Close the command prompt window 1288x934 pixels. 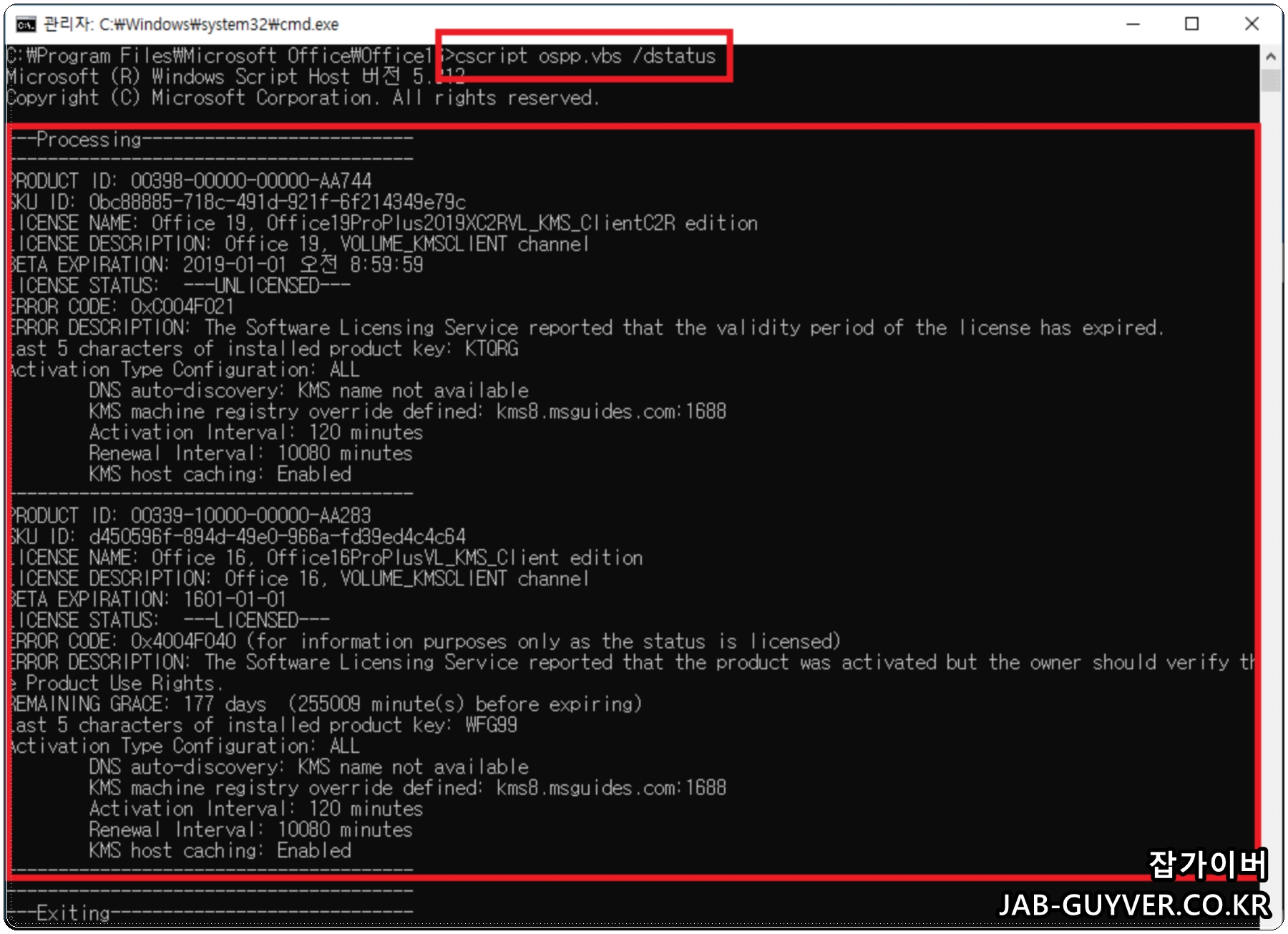[1252, 24]
